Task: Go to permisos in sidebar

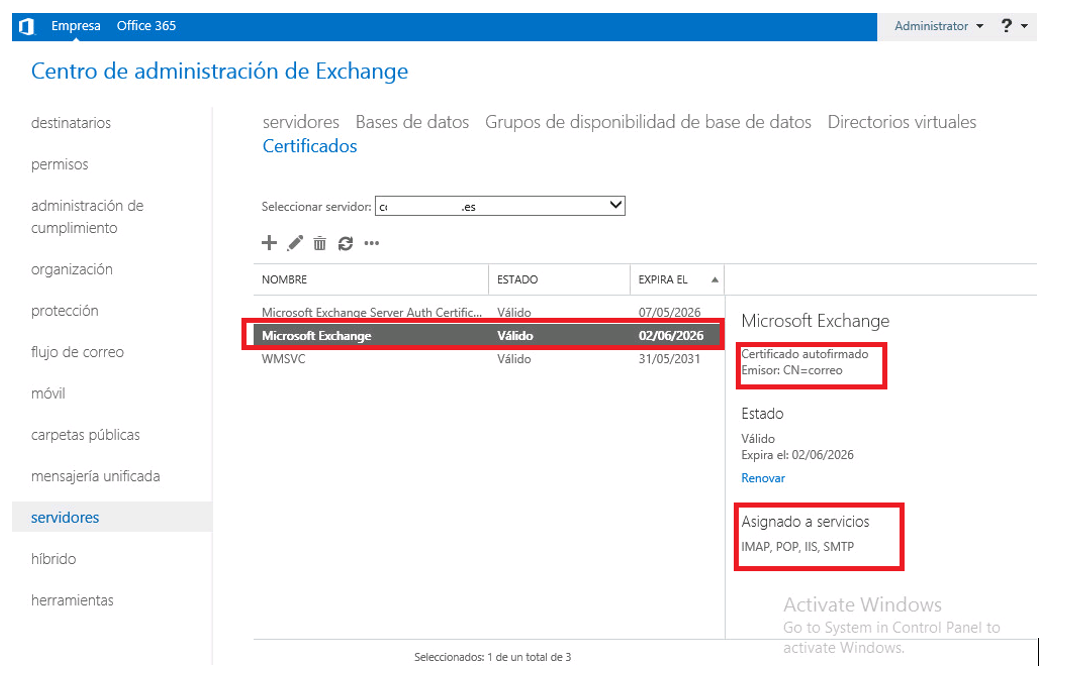Action: click(x=59, y=165)
